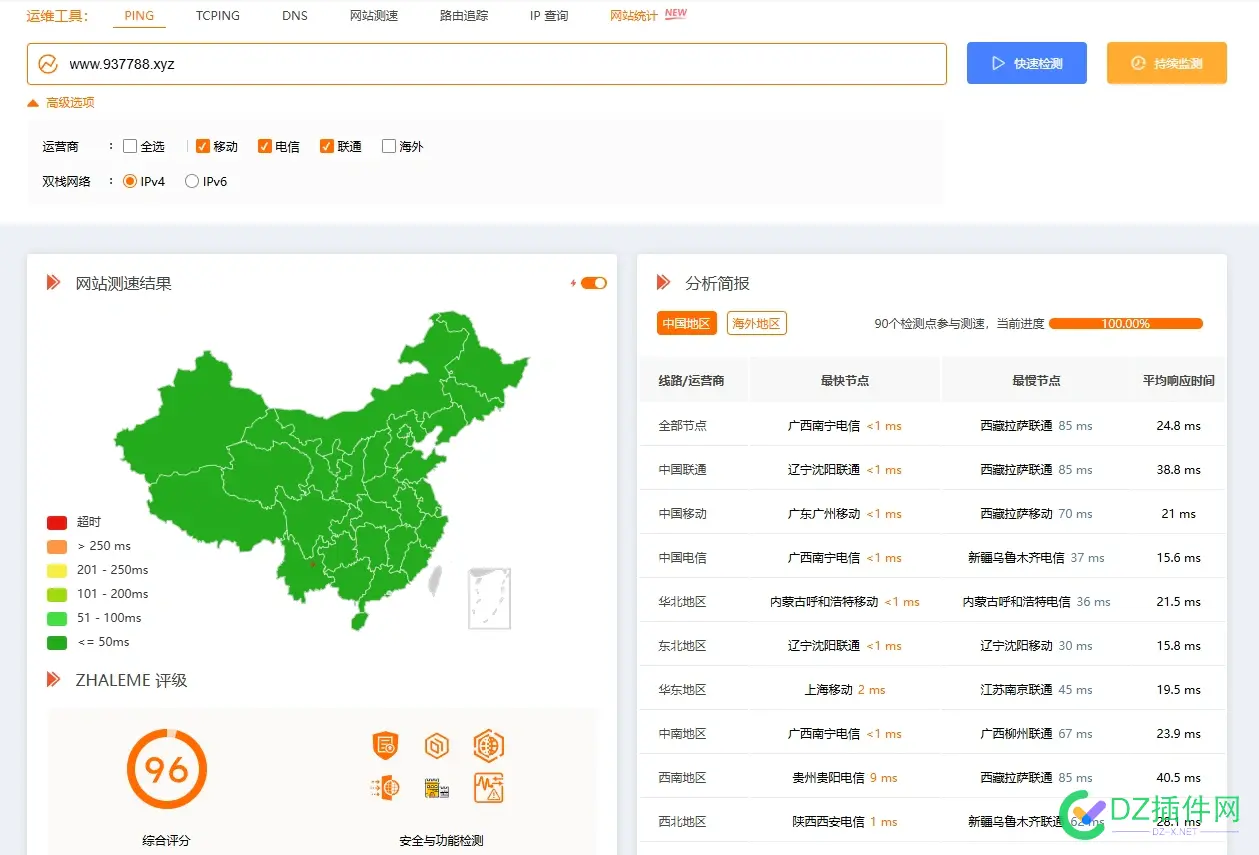Click the firewall globe transfer icon
1259x855 pixels.
[385, 788]
